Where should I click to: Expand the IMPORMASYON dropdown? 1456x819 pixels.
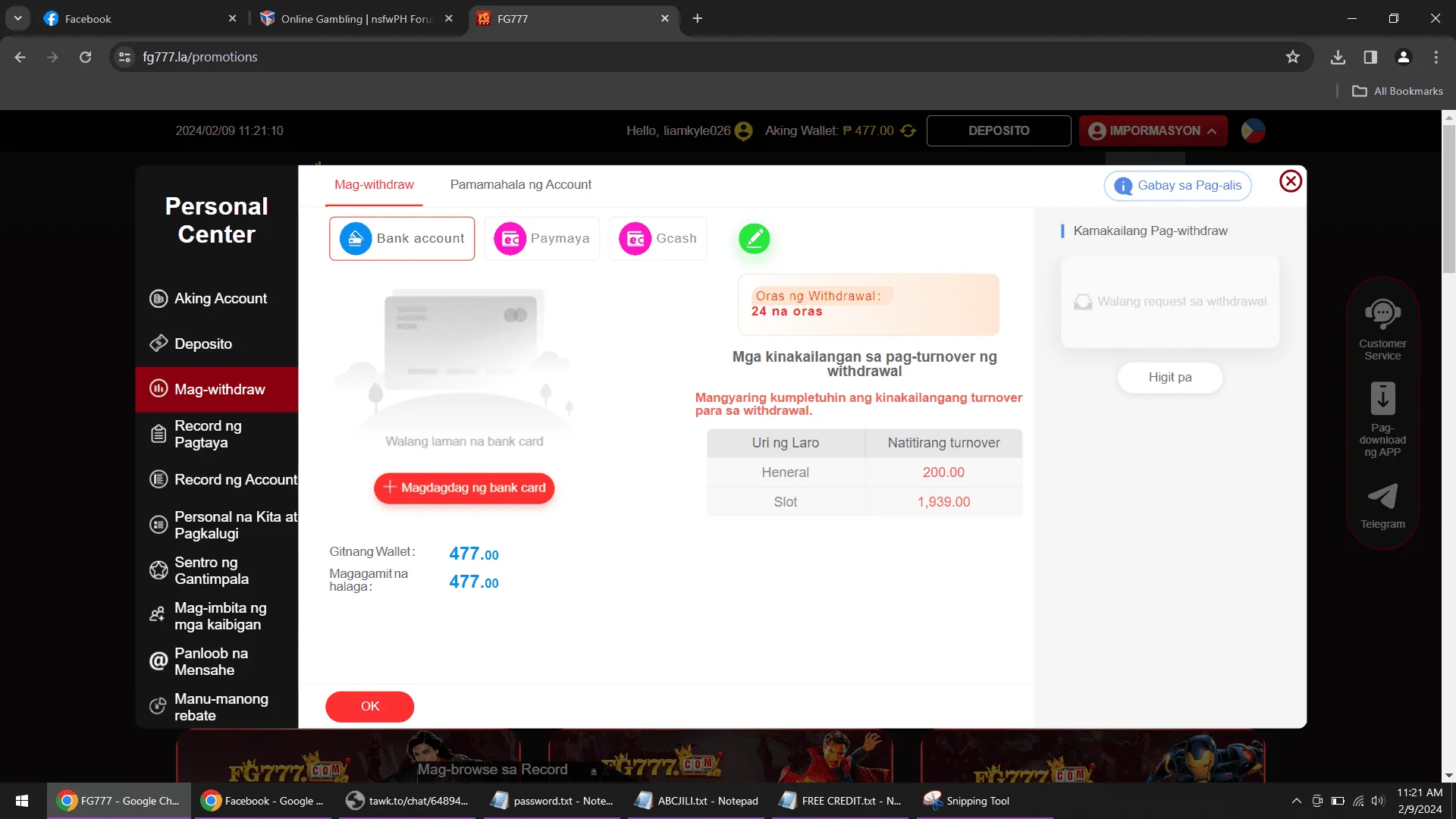point(1153,130)
